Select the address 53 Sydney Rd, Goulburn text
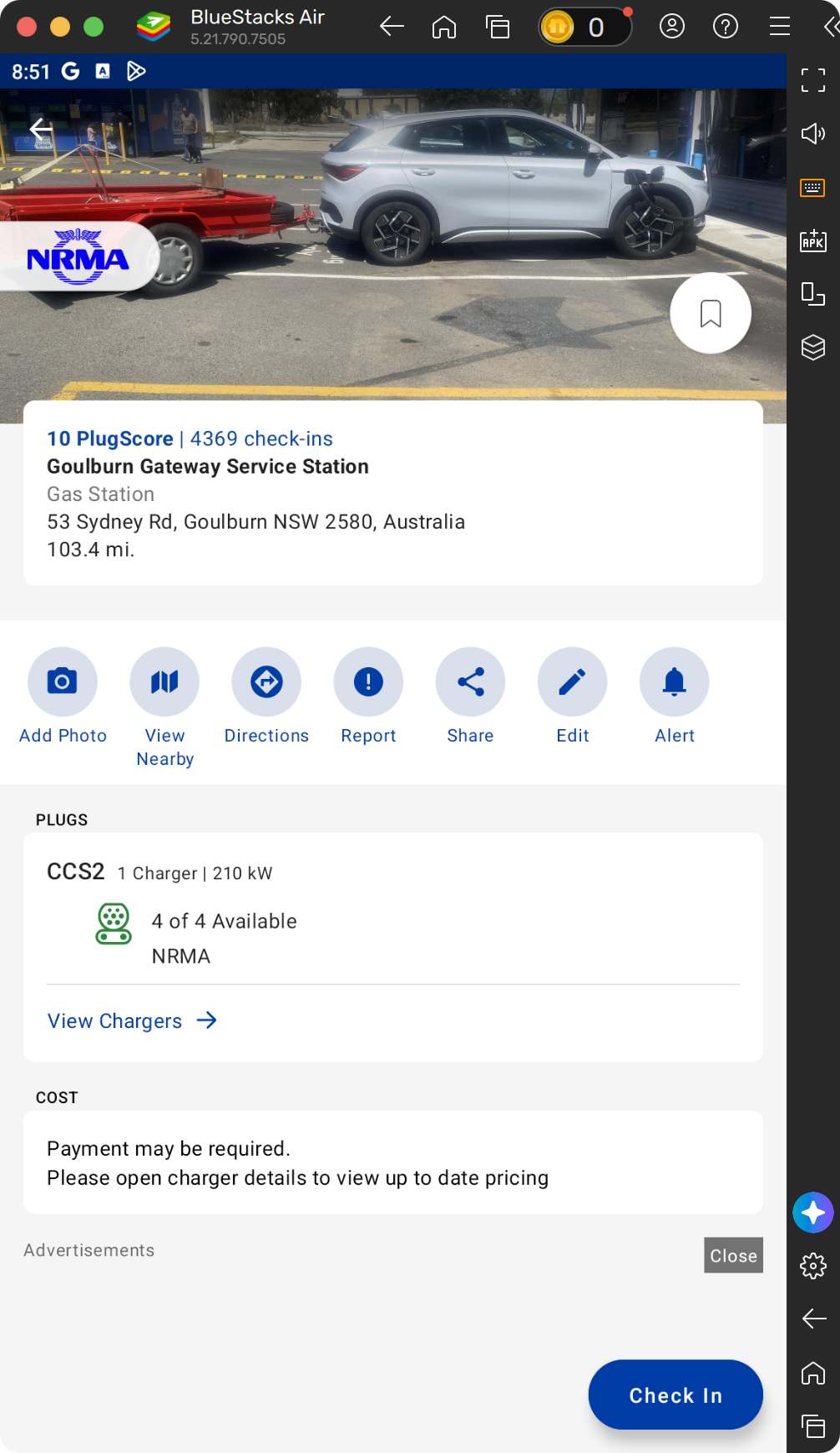 tap(256, 522)
